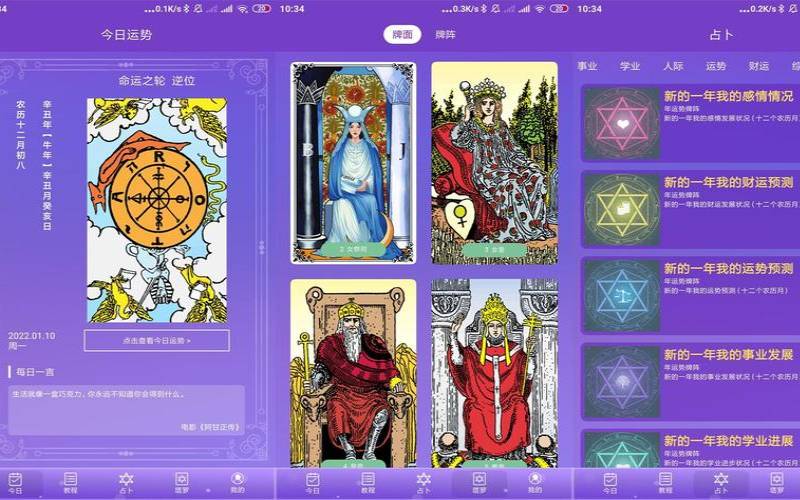
Task: Tap signal bars icon in 牌面 status bar
Action: click(524, 9)
